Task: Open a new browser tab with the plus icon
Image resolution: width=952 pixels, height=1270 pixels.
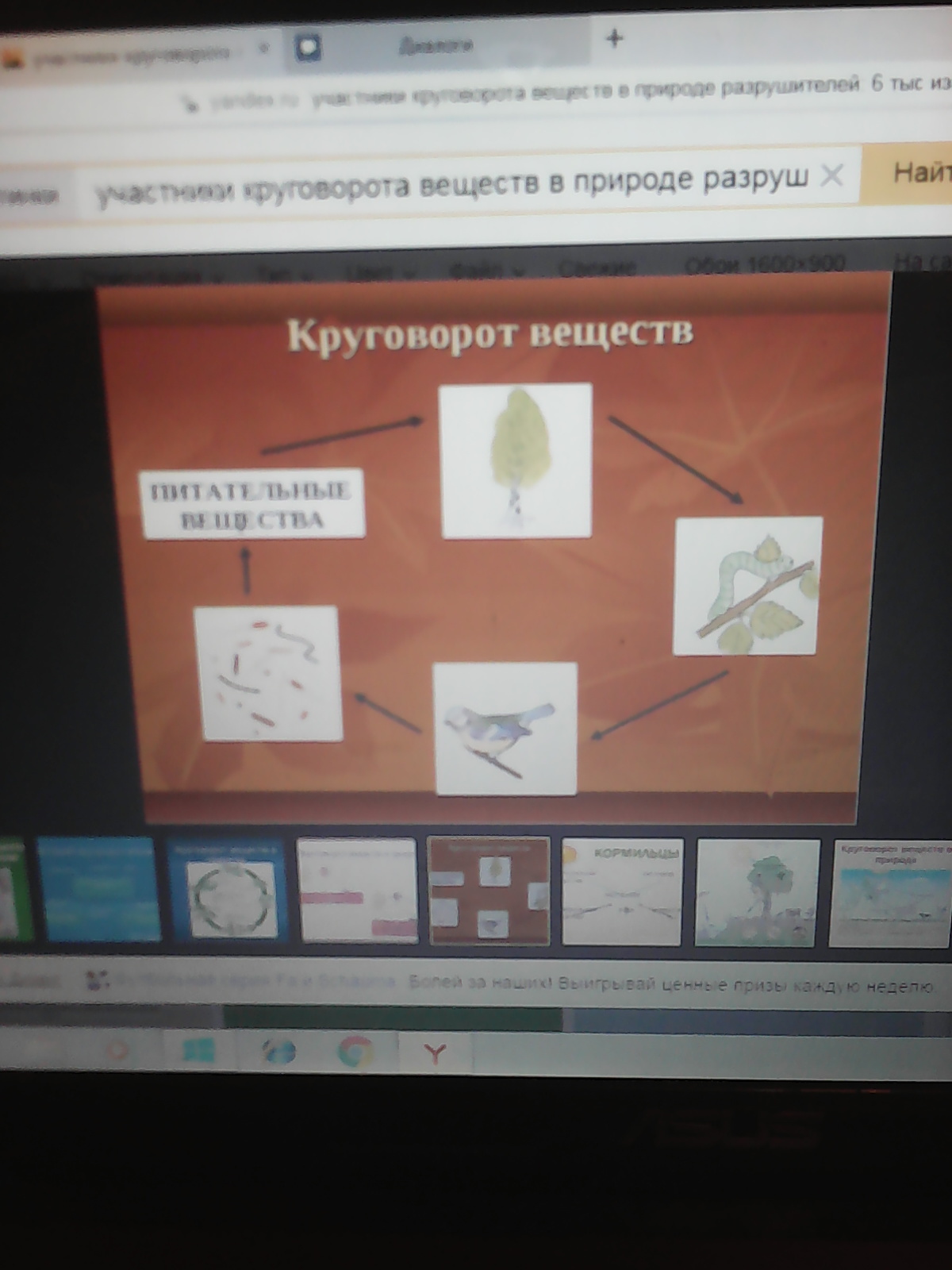Action: pos(614,38)
